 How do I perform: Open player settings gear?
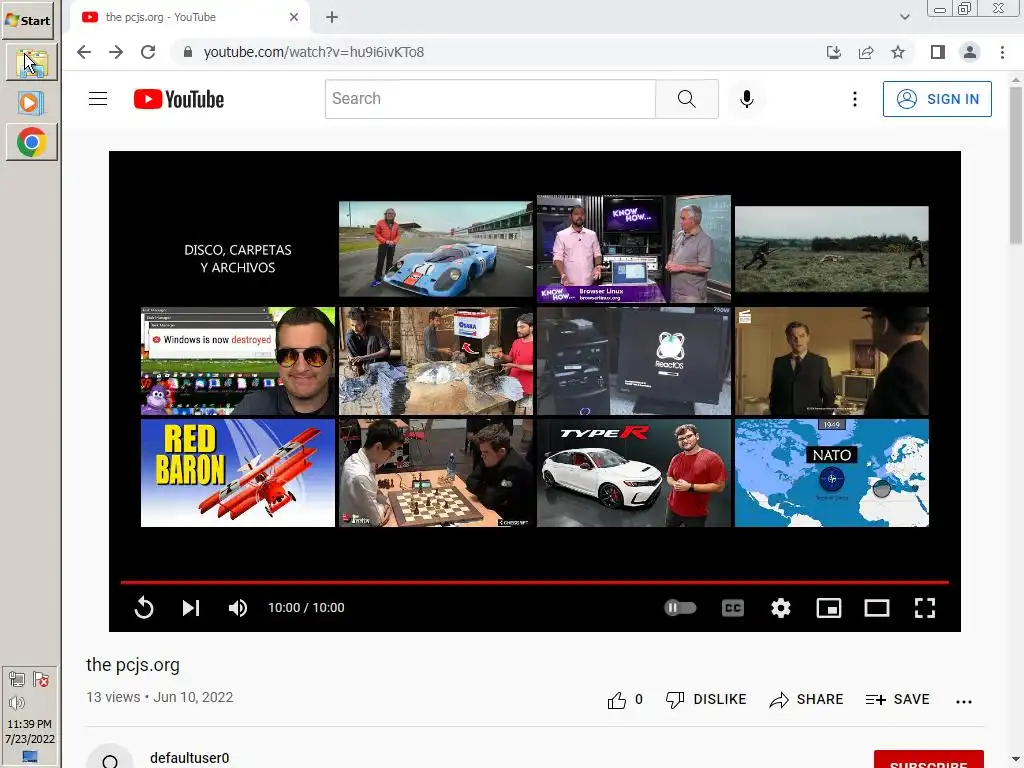(x=780, y=608)
